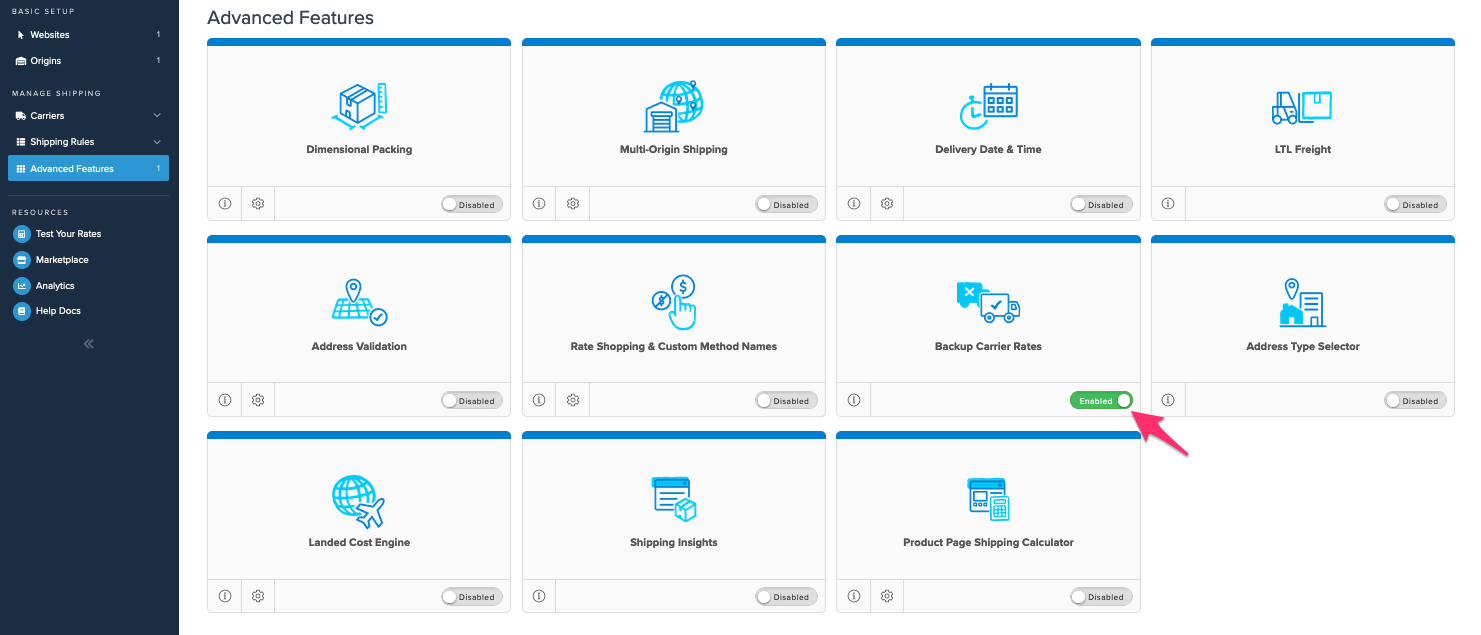This screenshot has width=1481, height=635.
Task: Open Product Page Shipping Calculator settings gear
Action: [x=887, y=596]
